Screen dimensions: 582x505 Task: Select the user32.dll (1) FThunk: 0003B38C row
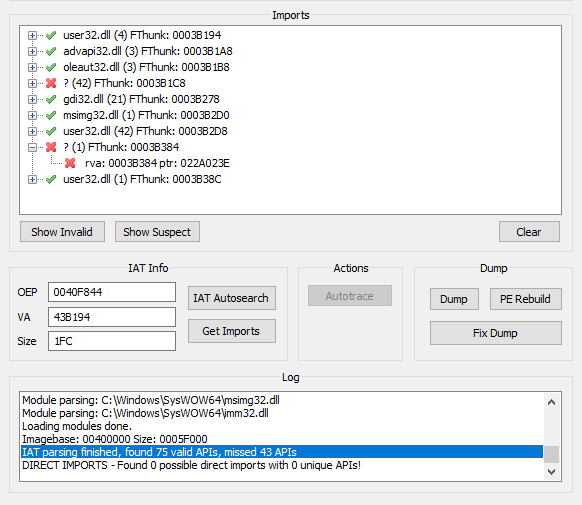click(142, 179)
